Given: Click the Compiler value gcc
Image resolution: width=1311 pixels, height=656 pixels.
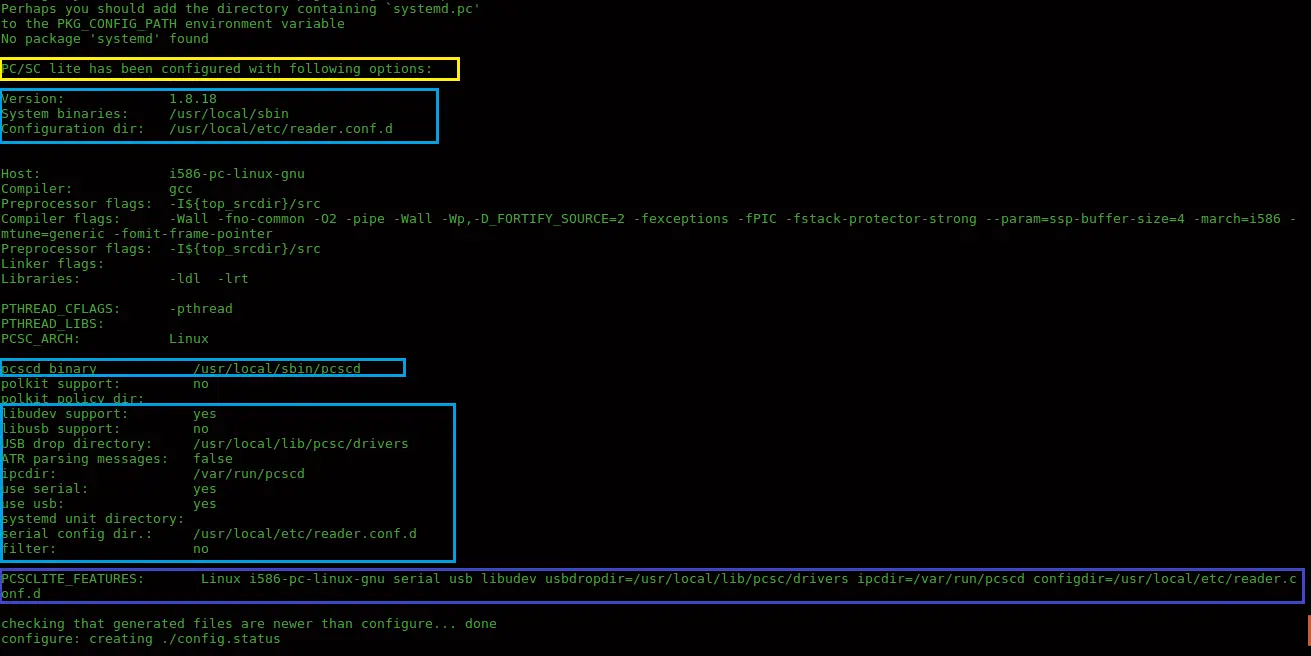Looking at the screenshot, I should coord(181,189).
